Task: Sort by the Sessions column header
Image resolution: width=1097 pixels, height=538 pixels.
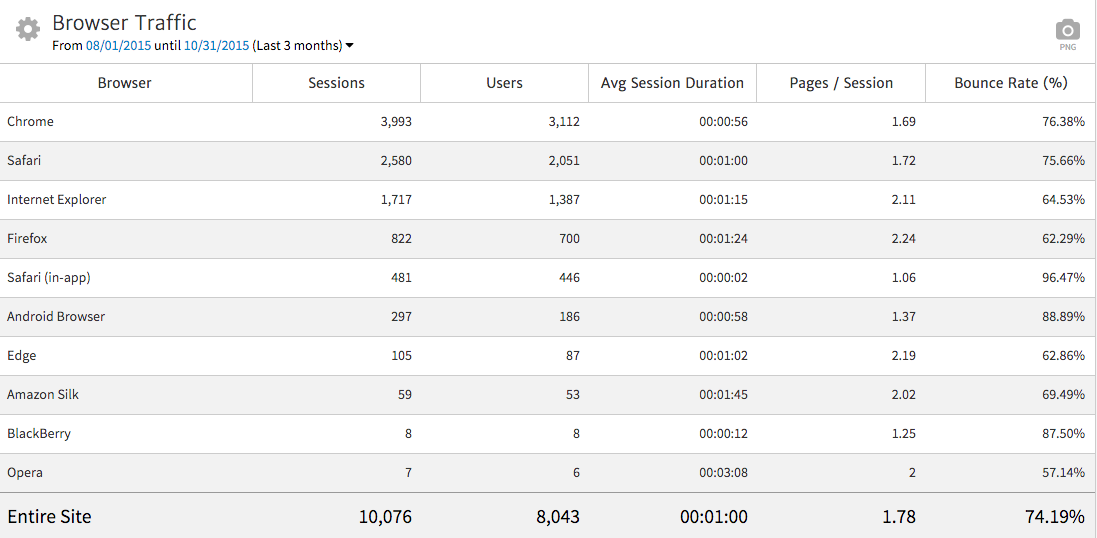Action: point(336,83)
